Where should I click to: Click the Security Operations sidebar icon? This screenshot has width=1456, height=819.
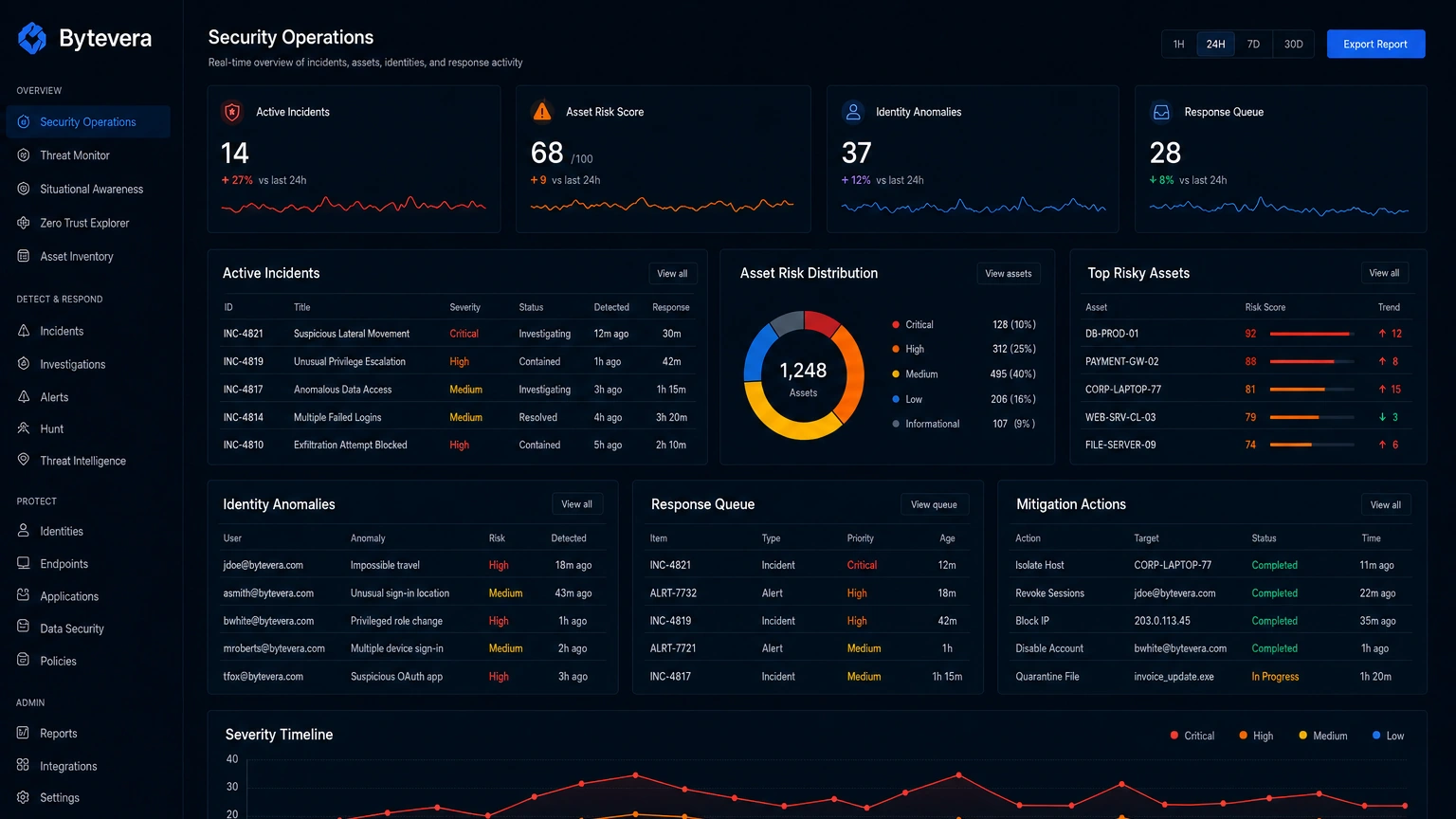pos(24,121)
